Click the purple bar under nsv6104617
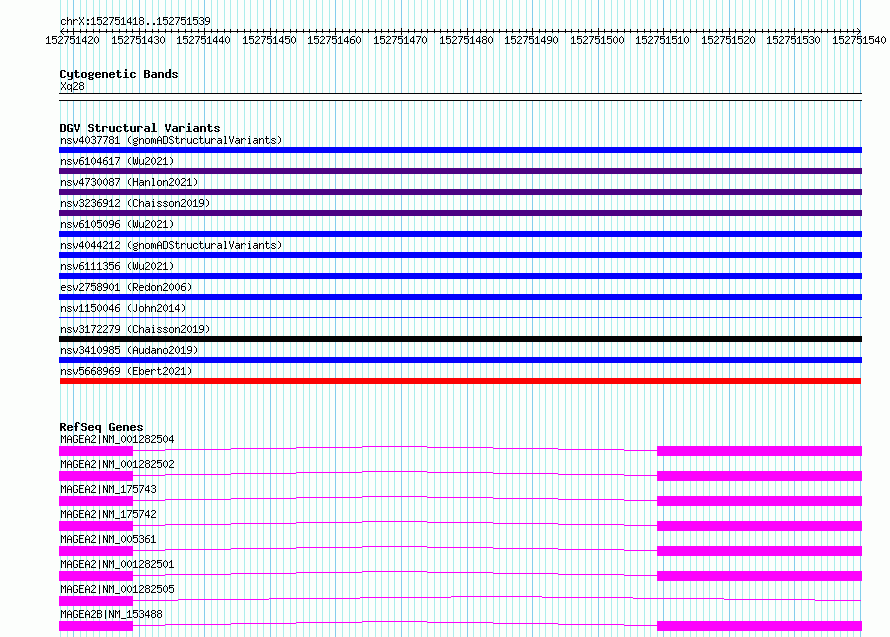The width and height of the screenshot is (890, 637). [460, 171]
